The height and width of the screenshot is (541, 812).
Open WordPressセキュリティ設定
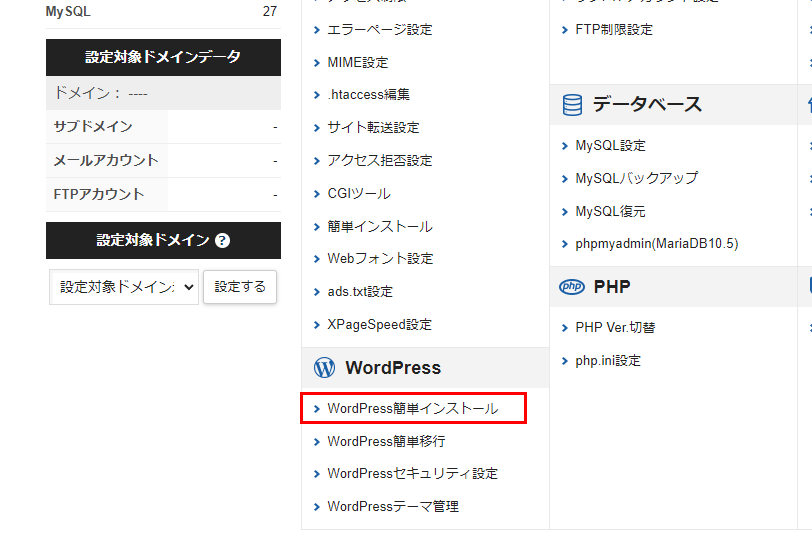click(x=413, y=474)
